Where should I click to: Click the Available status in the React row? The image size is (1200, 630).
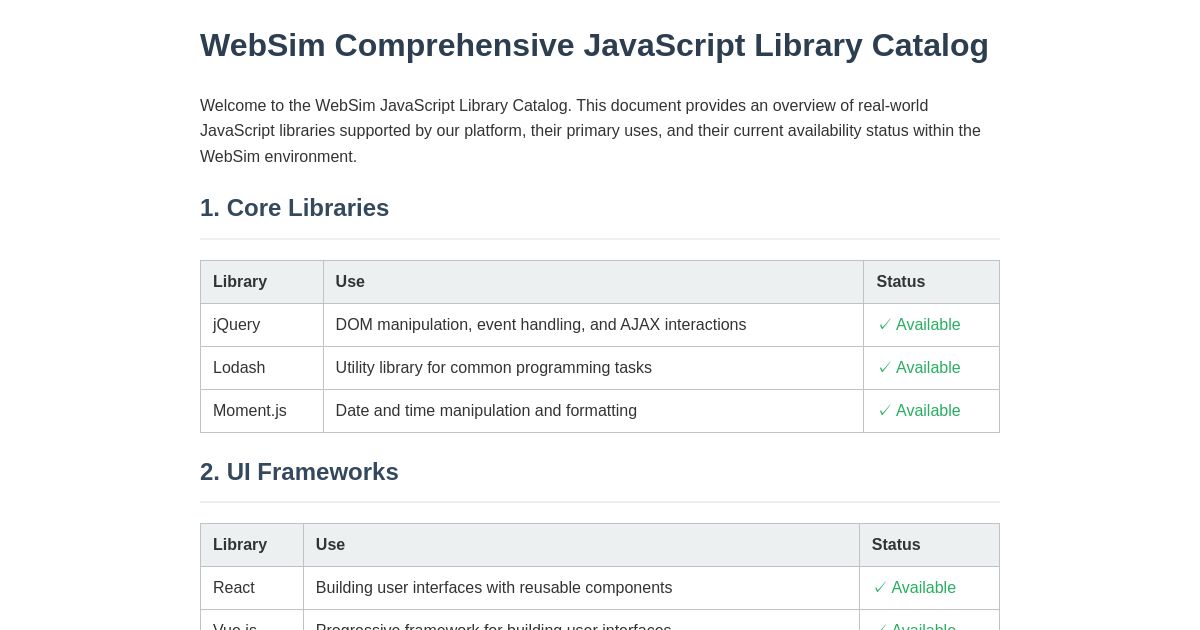[923, 588]
